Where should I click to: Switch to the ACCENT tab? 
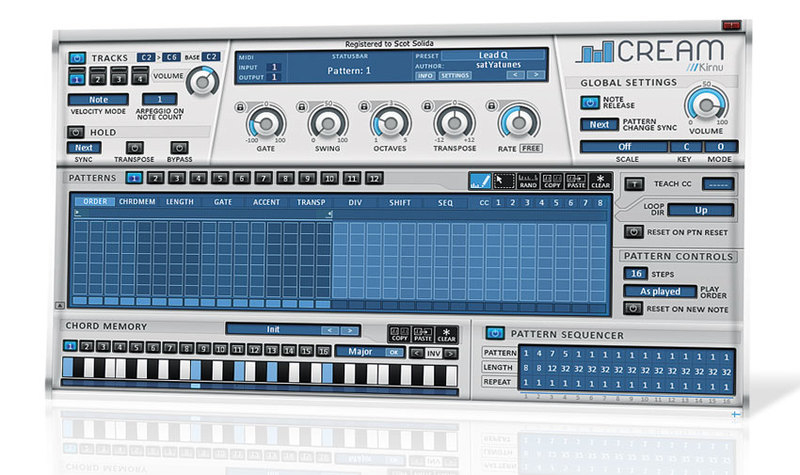[267, 202]
